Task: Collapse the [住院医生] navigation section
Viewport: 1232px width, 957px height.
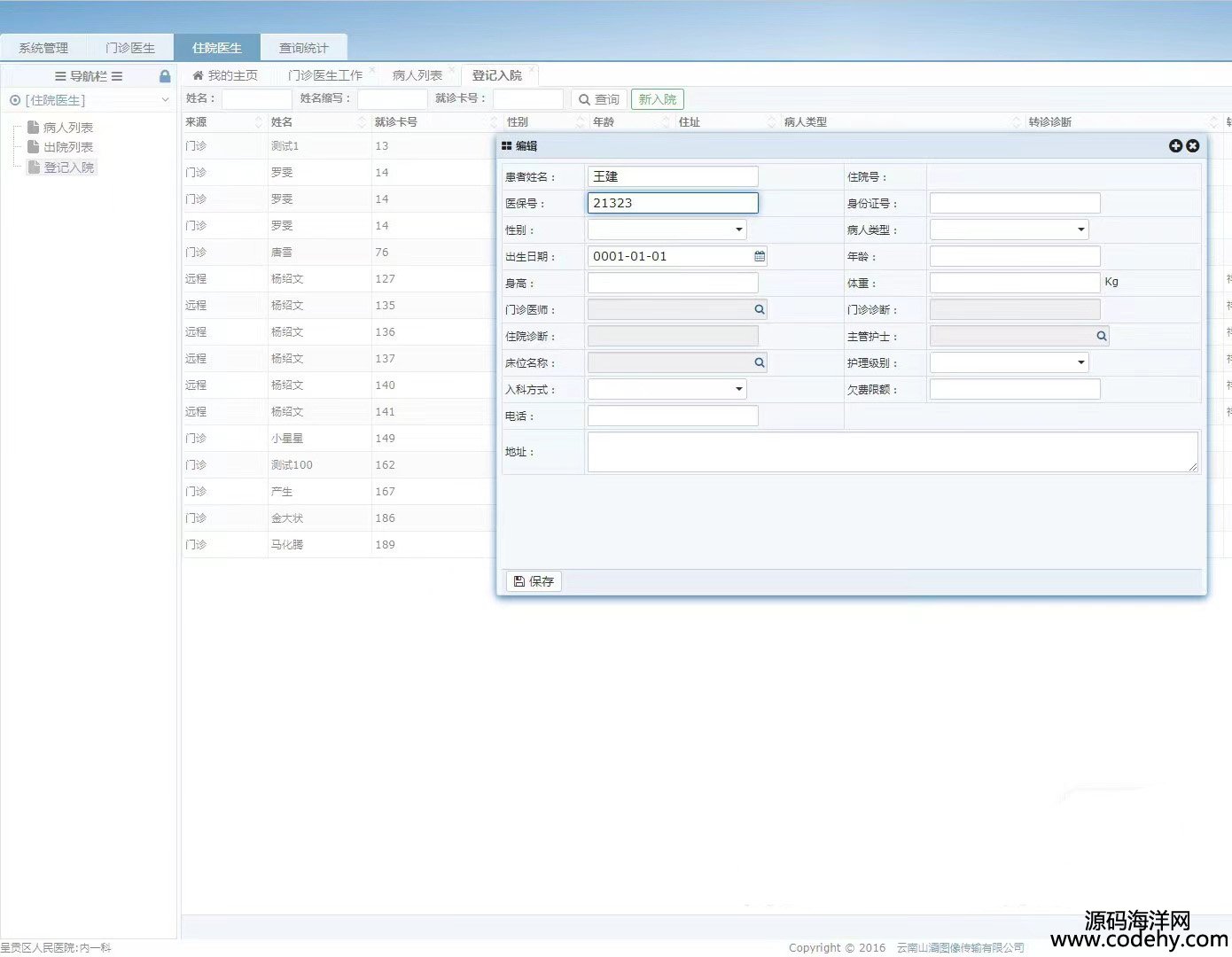Action: tap(165, 100)
